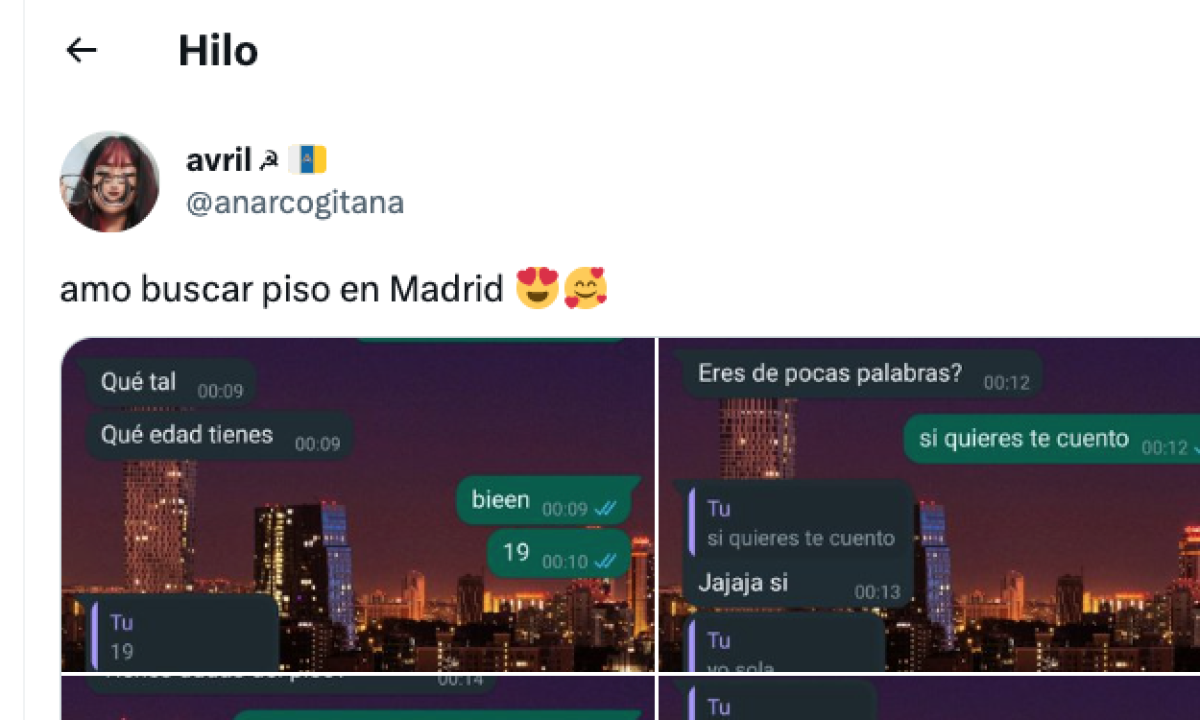
Task: Open second chat screenshot 'Eres de pocas palabras?'
Action: [x=929, y=505]
